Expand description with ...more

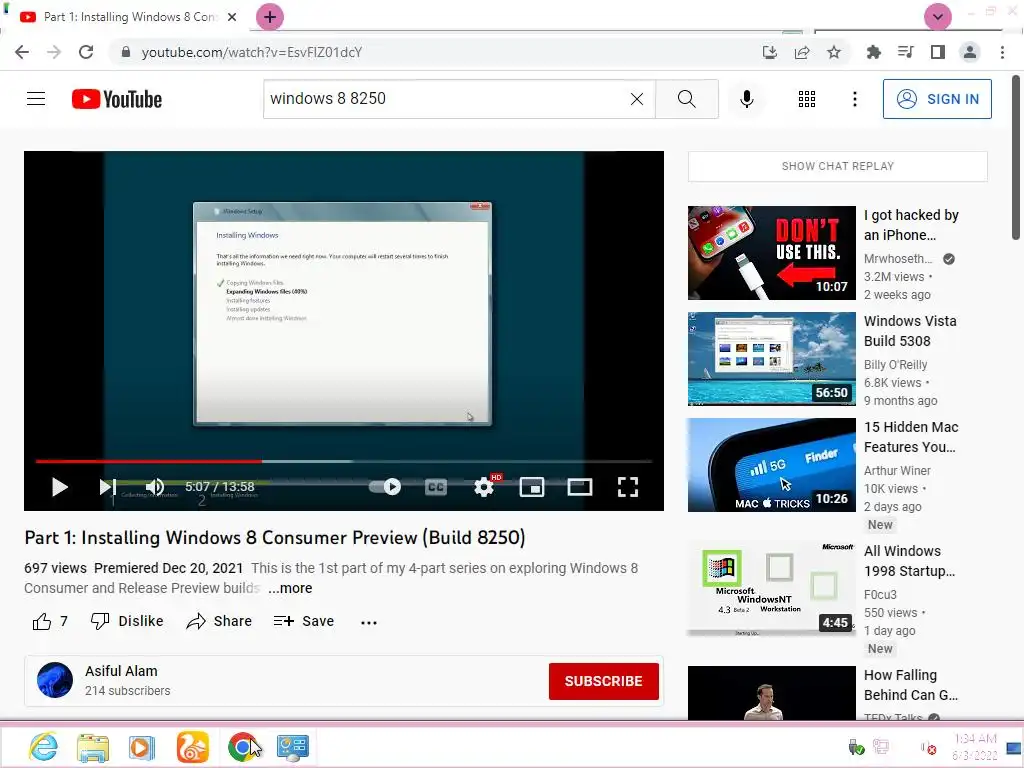tap(291, 588)
